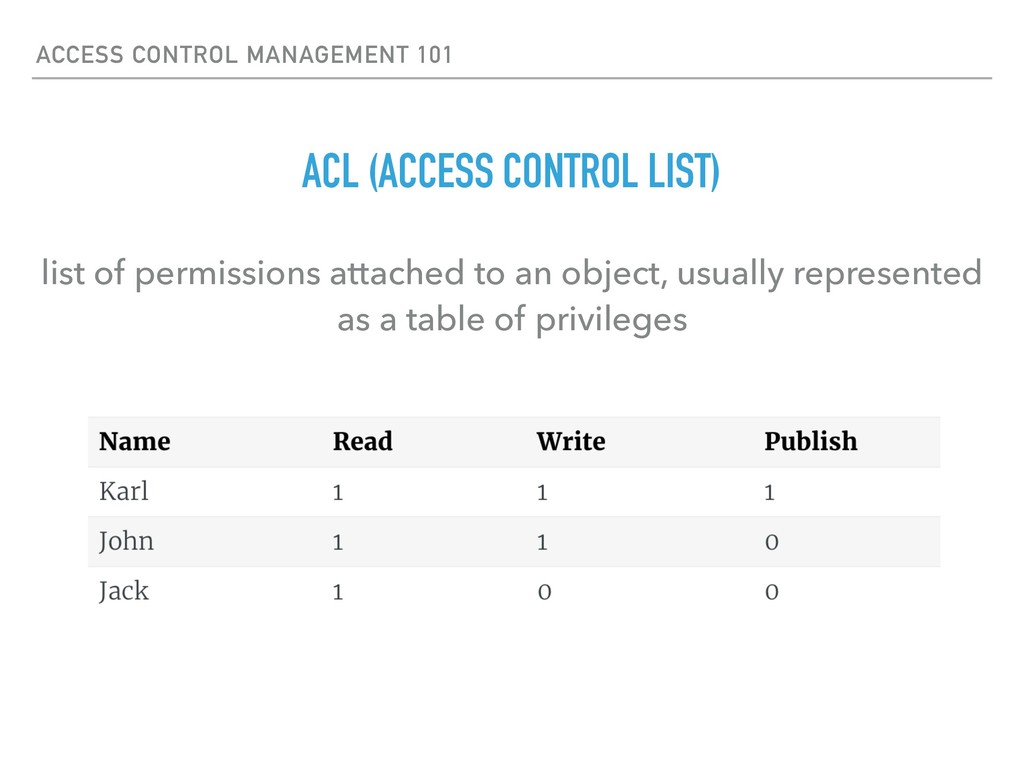Click John's Publish value of 0
The width and height of the screenshot is (1024, 768).
[x=771, y=542]
